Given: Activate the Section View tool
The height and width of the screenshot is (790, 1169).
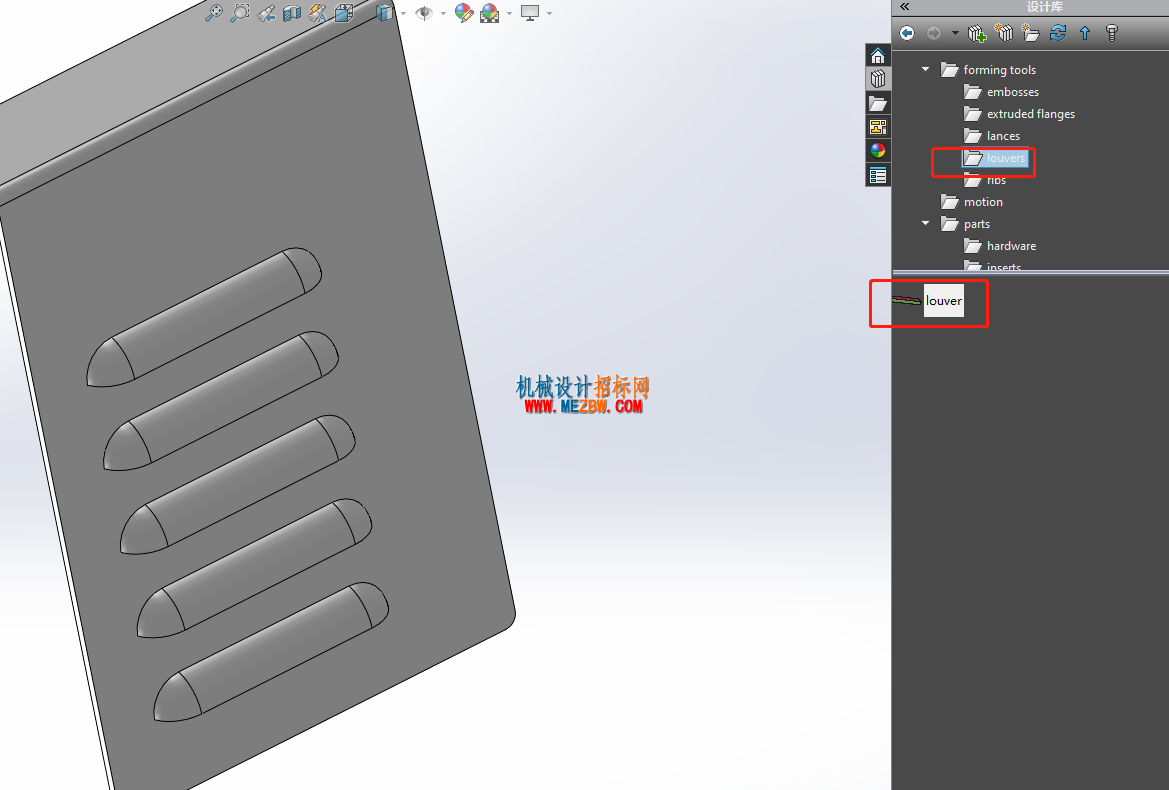Looking at the screenshot, I should pyautogui.click(x=292, y=13).
